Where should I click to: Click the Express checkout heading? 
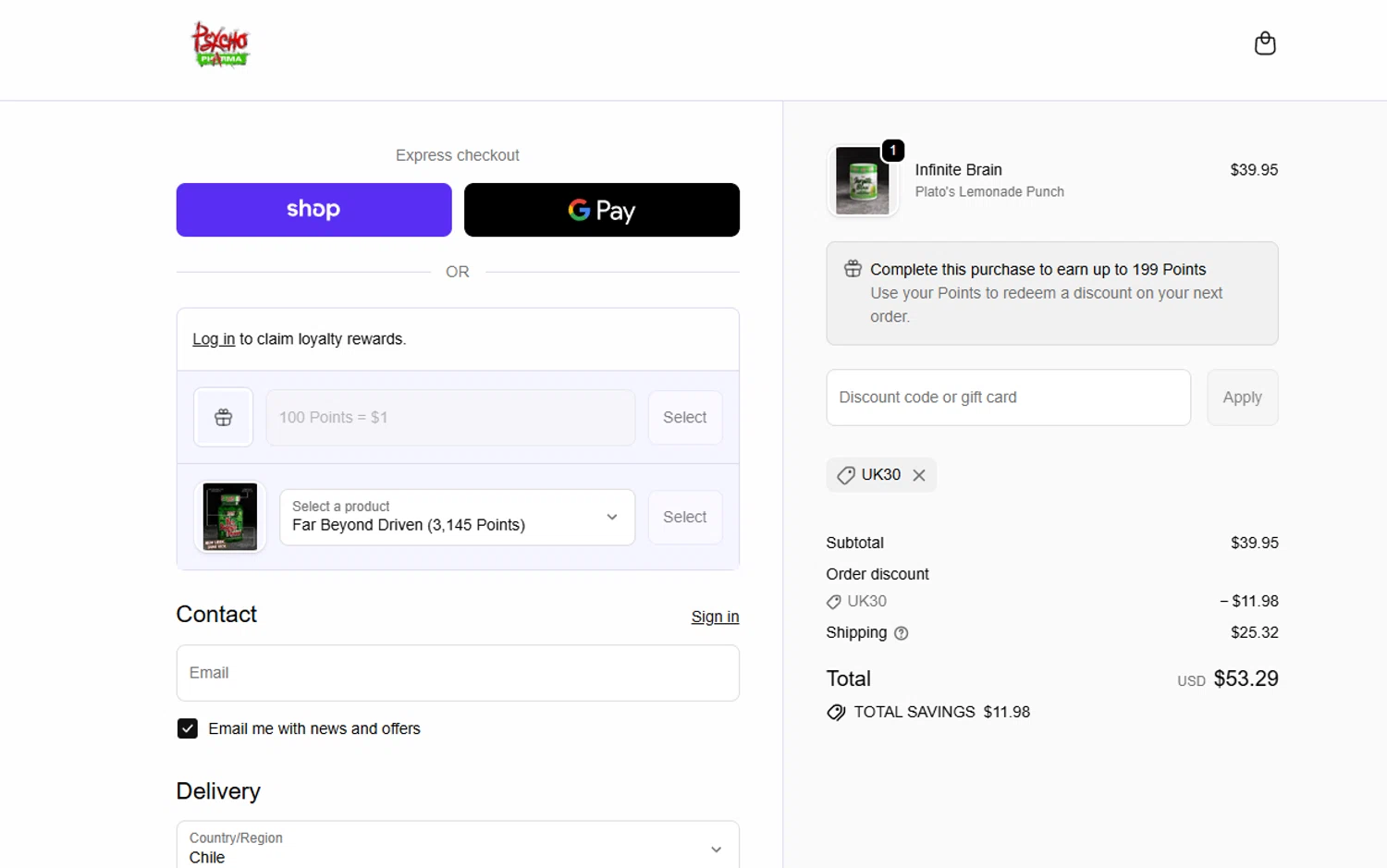tap(457, 155)
